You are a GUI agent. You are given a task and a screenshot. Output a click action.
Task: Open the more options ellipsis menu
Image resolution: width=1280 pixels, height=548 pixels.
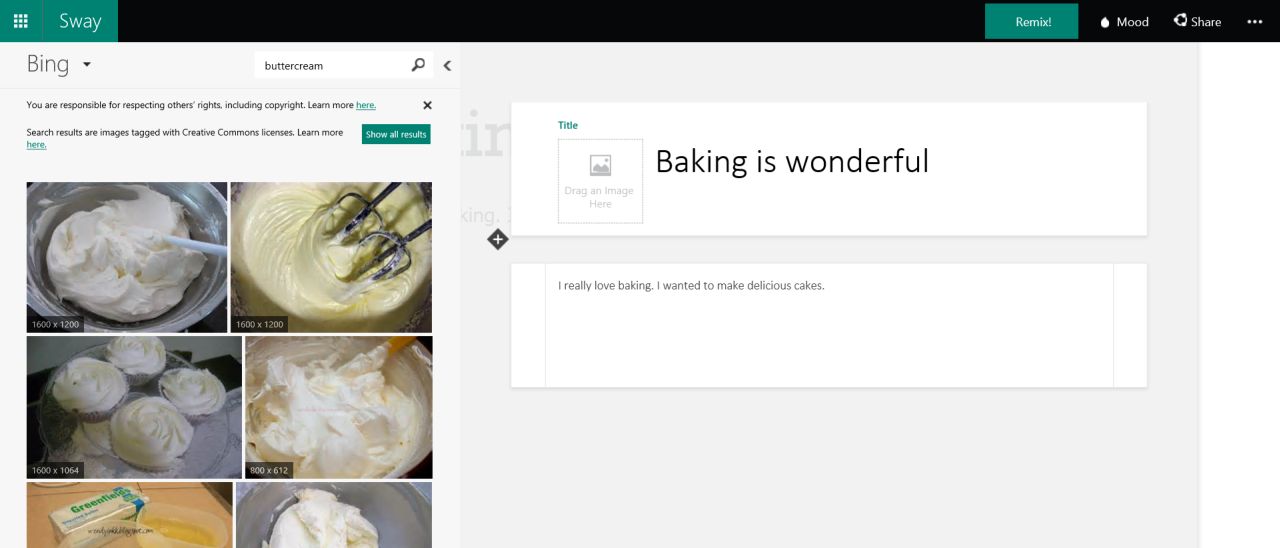(1255, 21)
